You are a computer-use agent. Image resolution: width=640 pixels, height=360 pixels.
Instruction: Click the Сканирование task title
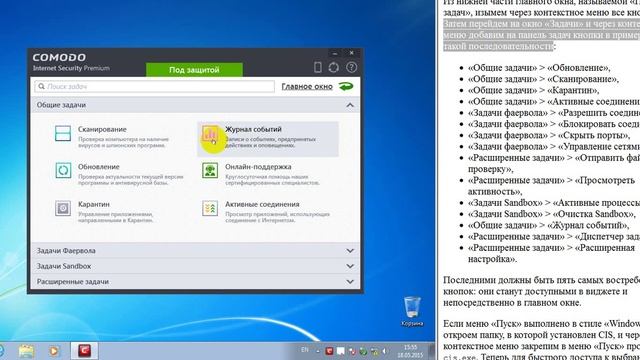[x=102, y=129]
